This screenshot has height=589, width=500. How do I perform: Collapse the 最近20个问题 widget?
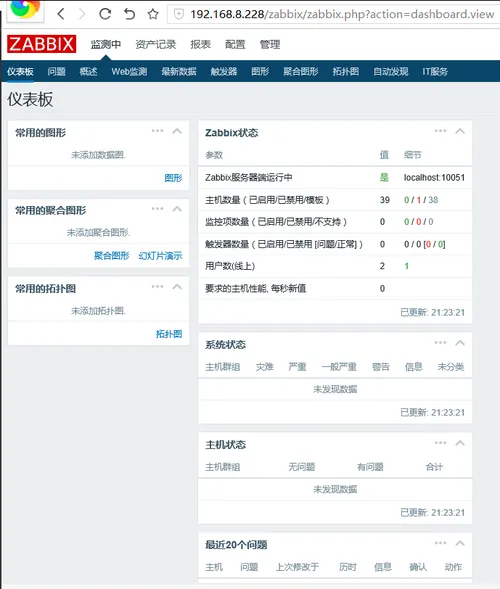460,543
